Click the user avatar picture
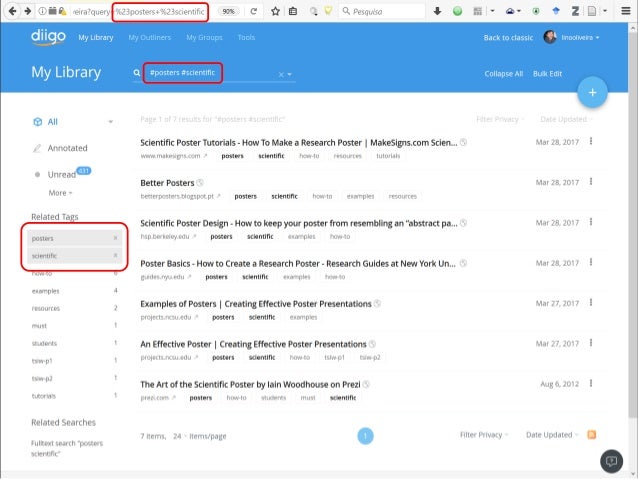638x479 pixels. 550,37
